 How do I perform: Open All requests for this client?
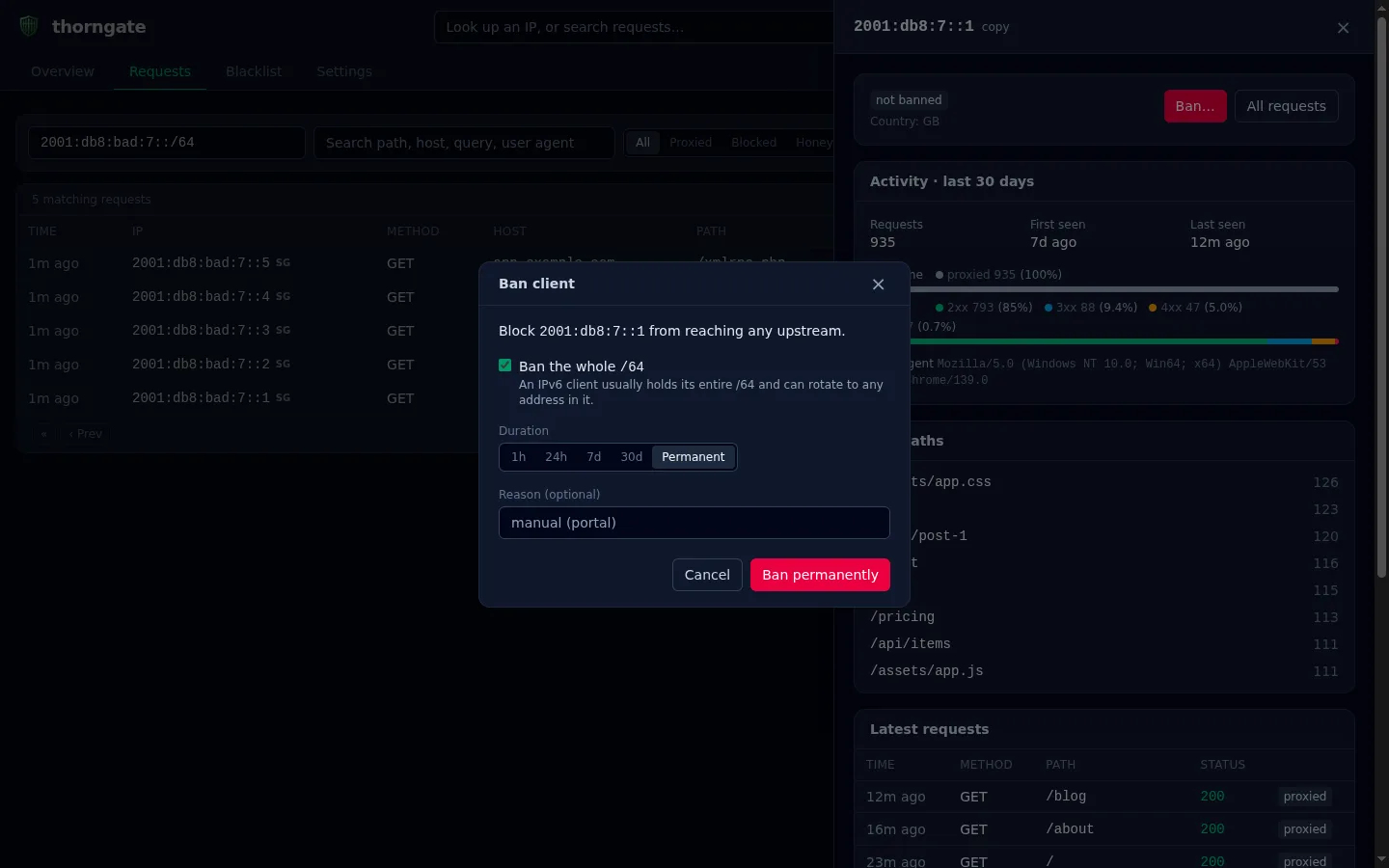[x=1287, y=106]
